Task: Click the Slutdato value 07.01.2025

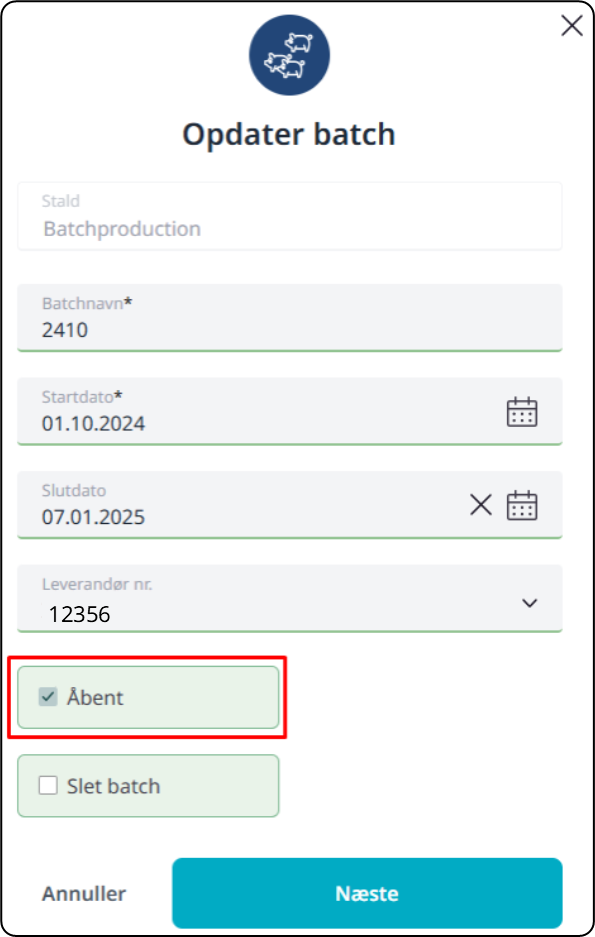Action: (93, 517)
